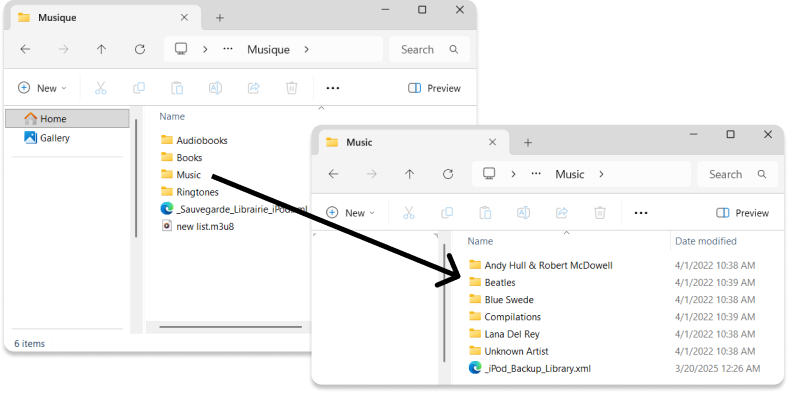Go up one level in Musique window

click(x=102, y=49)
